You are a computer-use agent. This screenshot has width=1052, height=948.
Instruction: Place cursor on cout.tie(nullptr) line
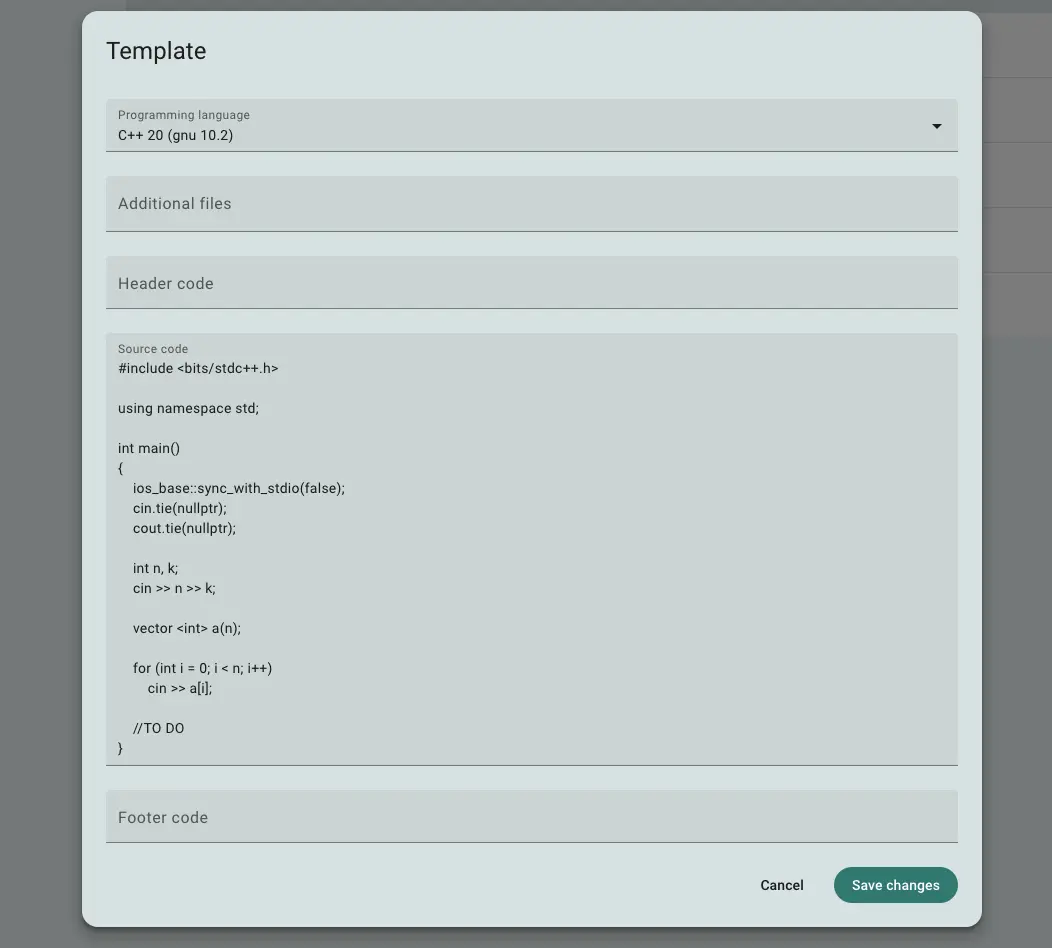185,529
